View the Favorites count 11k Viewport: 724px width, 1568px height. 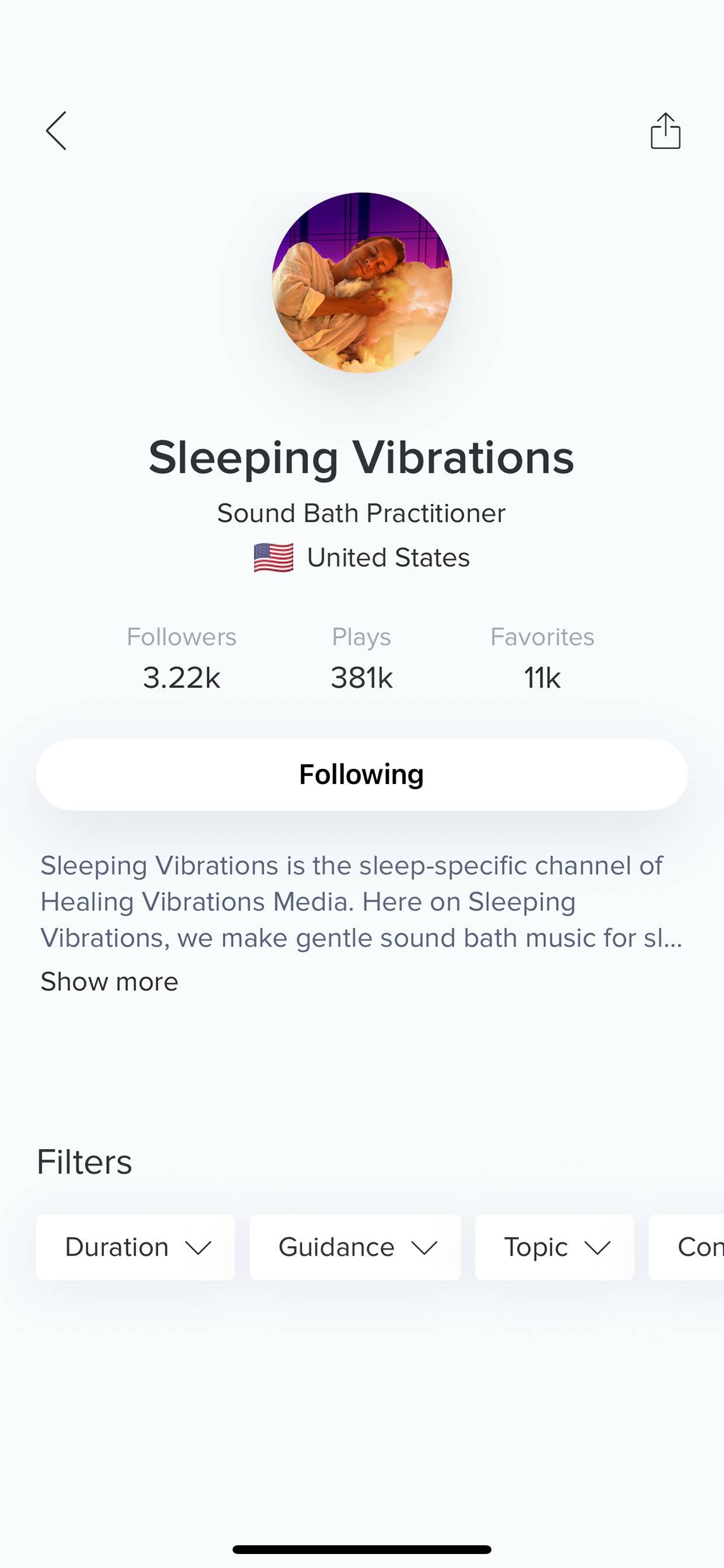click(x=542, y=678)
